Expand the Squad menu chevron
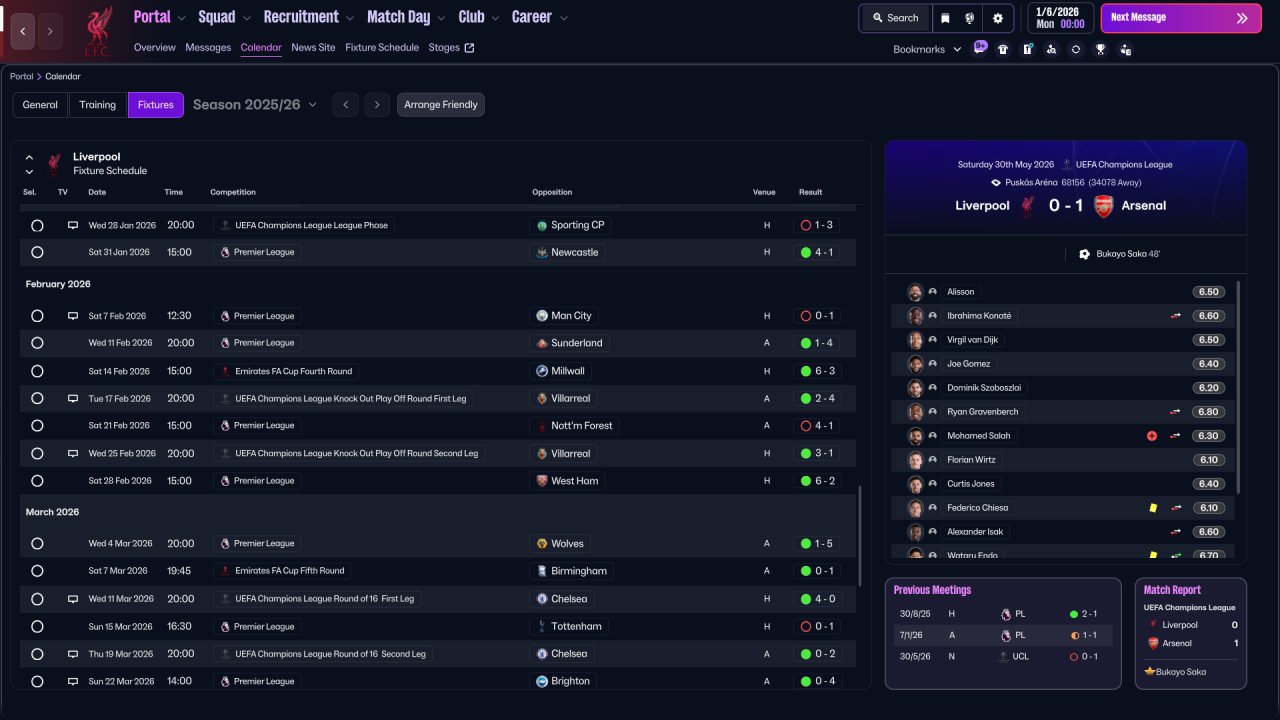The width and height of the screenshot is (1280, 720). pyautogui.click(x=246, y=18)
